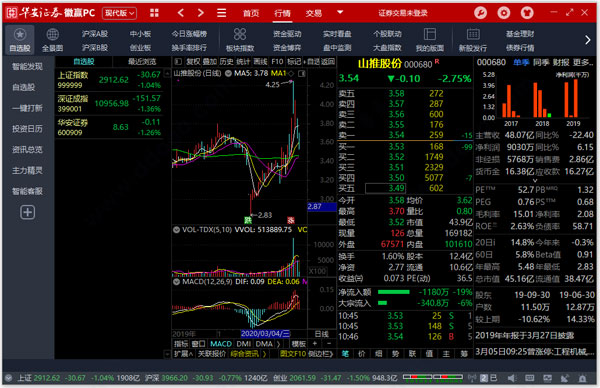Open 智能发现 in the left sidebar
This screenshot has width=600, height=388.
pyautogui.click(x=27, y=67)
